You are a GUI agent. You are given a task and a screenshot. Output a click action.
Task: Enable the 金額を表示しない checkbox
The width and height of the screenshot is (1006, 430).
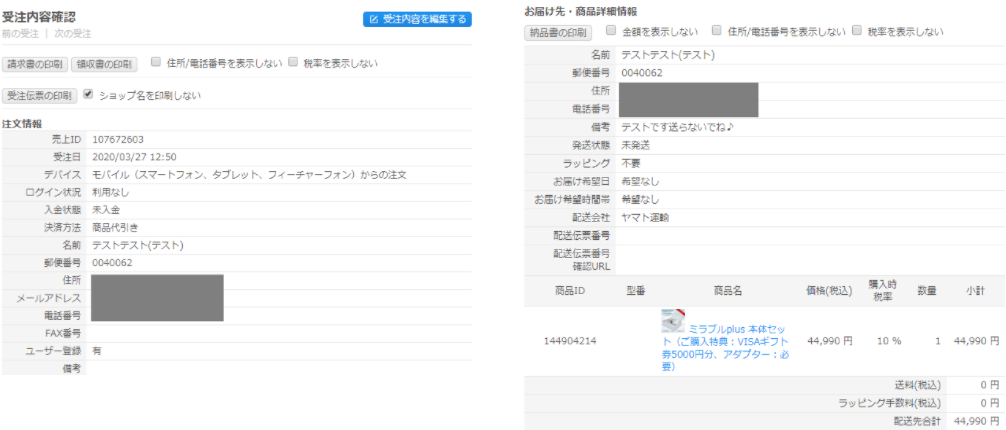pyautogui.click(x=611, y=31)
